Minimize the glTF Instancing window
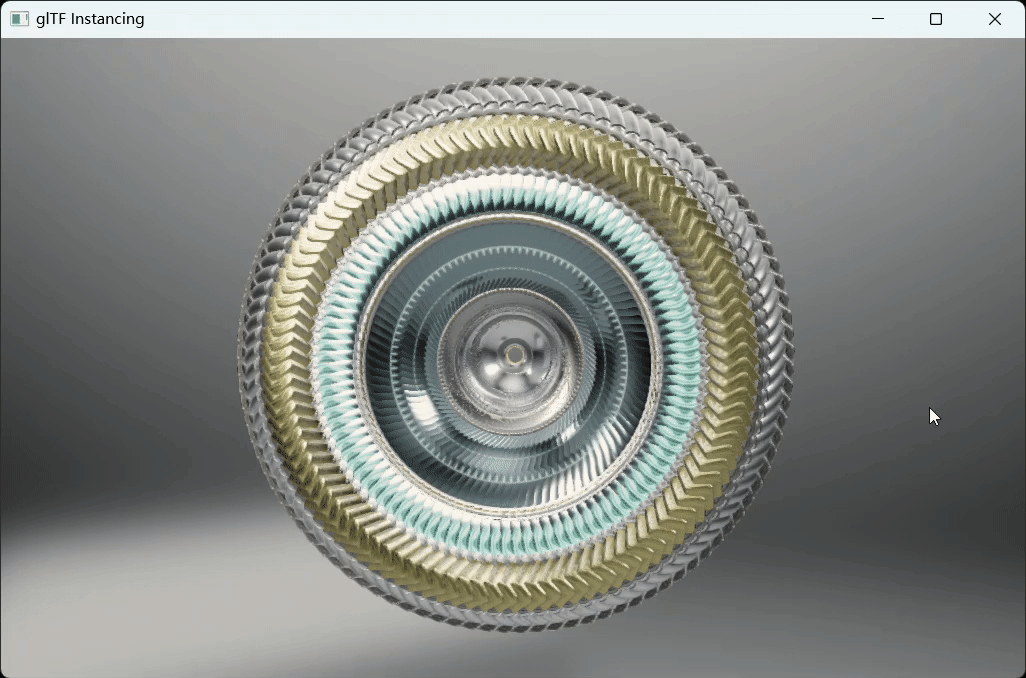This screenshot has width=1026, height=678. pyautogui.click(x=878, y=18)
